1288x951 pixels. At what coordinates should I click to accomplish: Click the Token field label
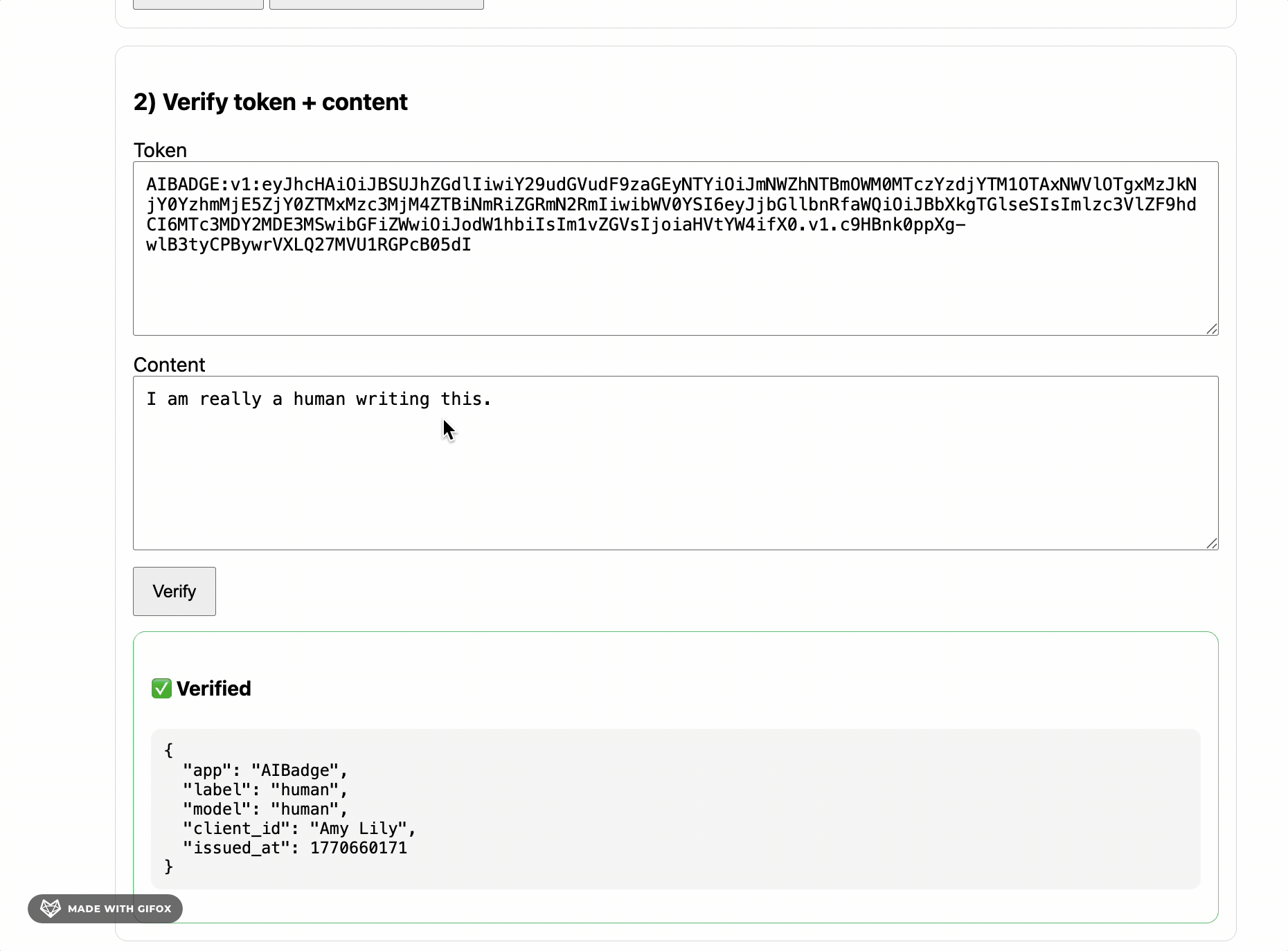(160, 150)
